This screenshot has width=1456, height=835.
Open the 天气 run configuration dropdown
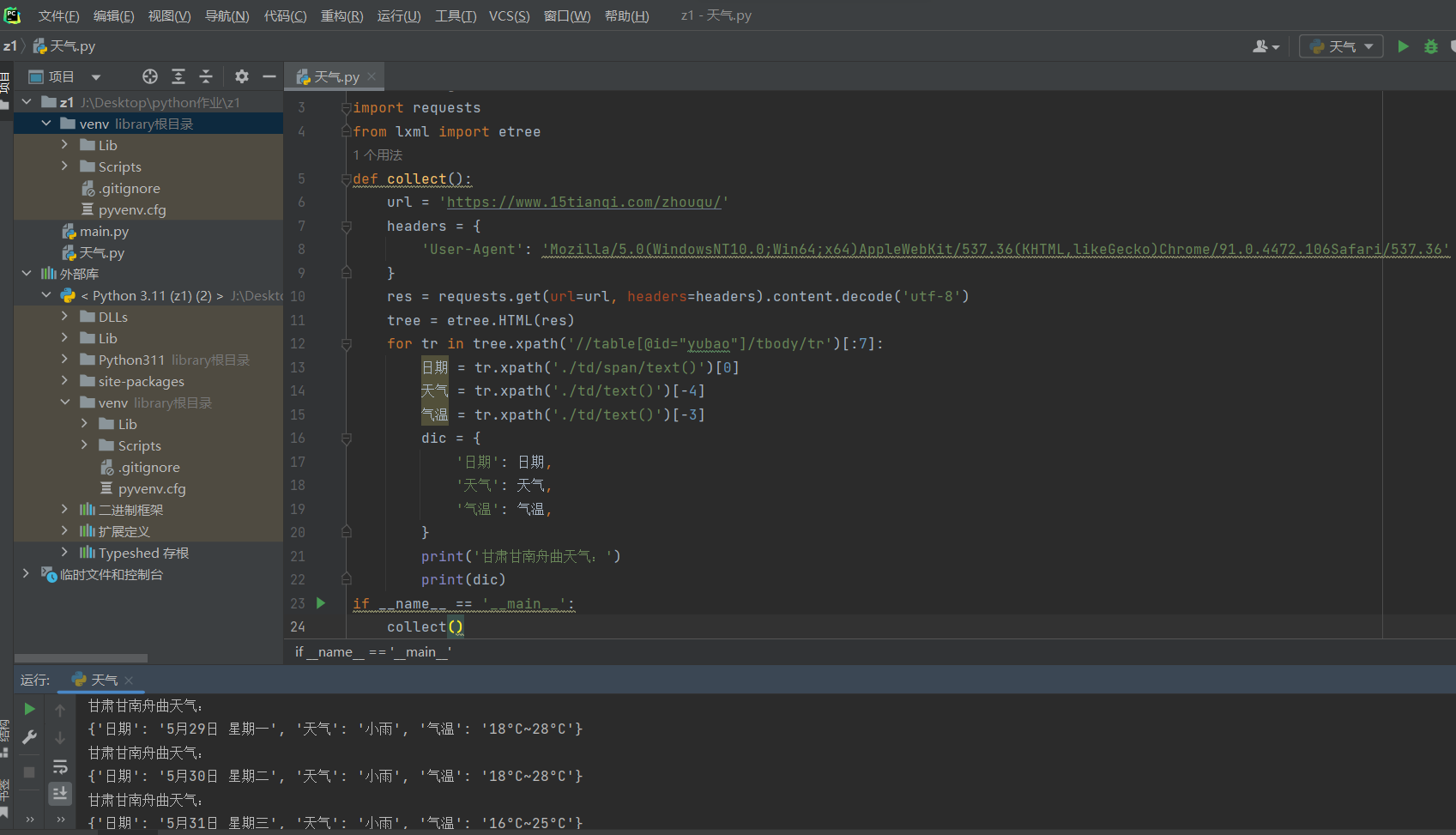coord(1341,46)
